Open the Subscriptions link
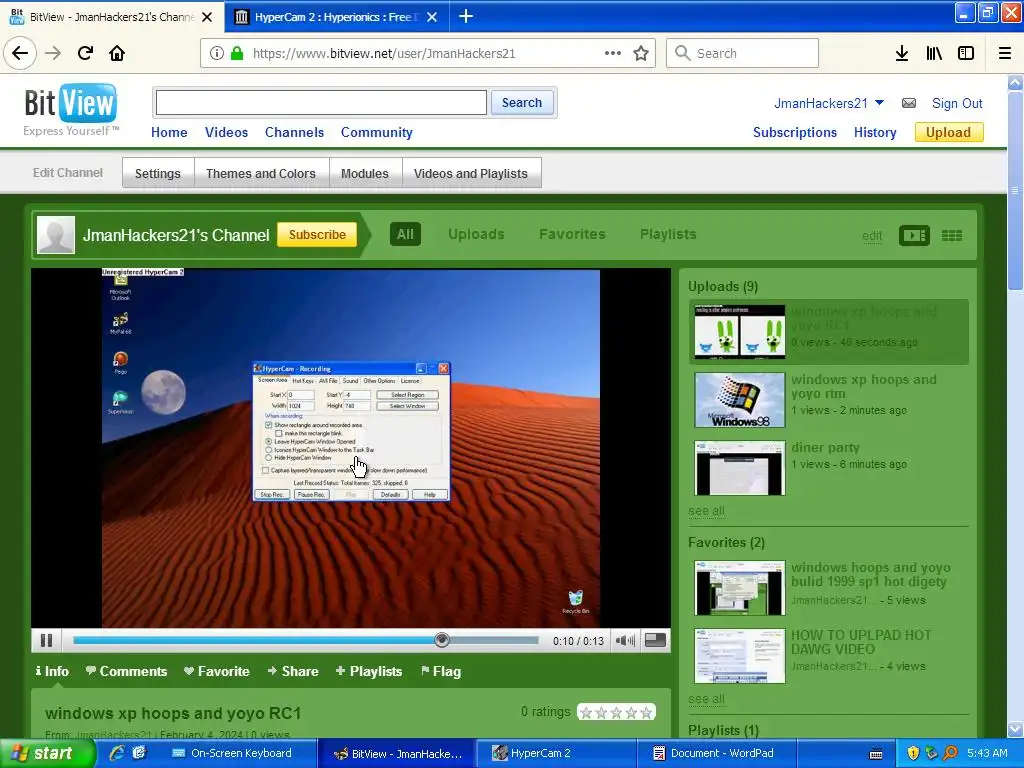 tap(795, 133)
